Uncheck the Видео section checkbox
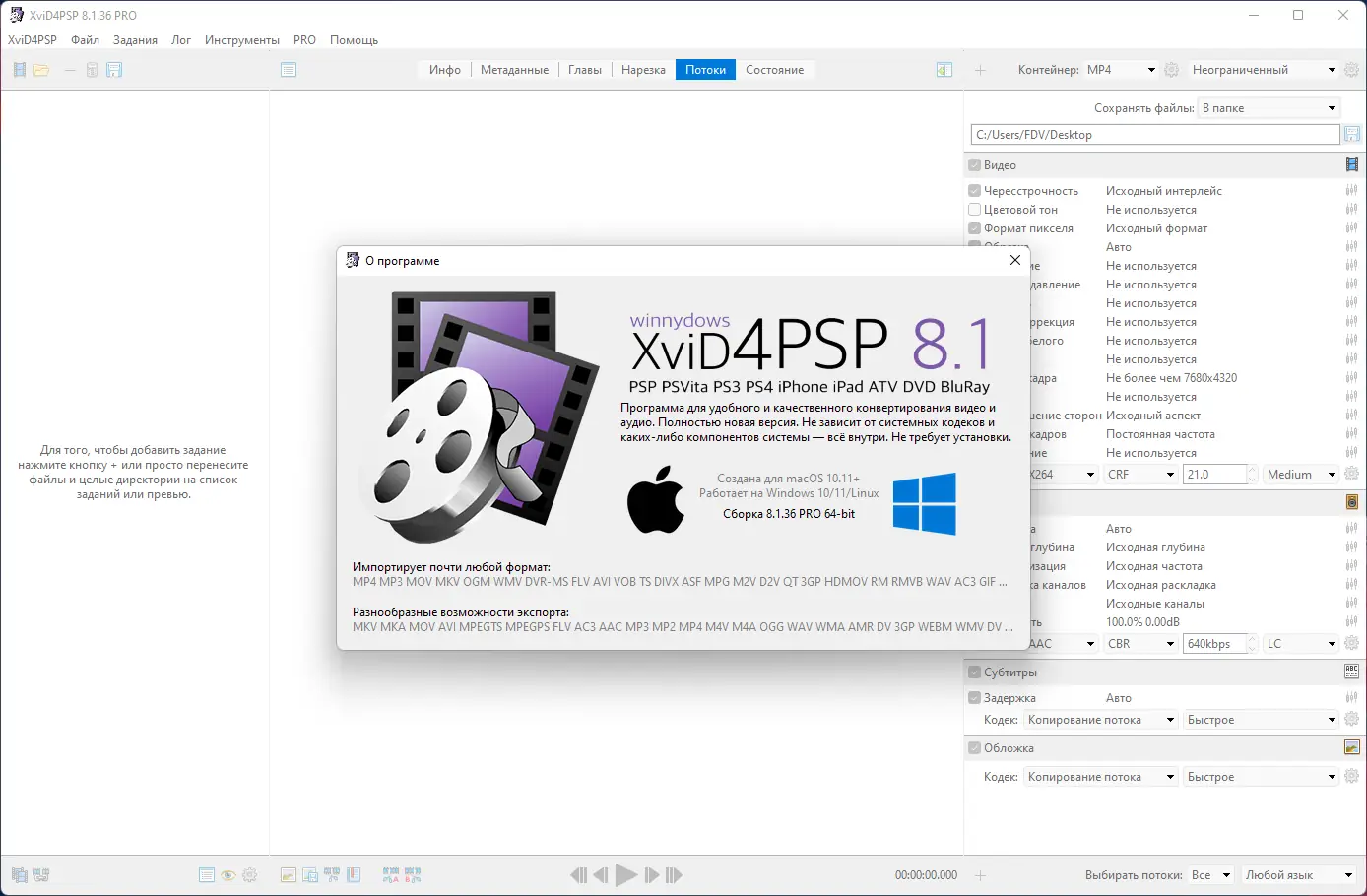This screenshot has height=896, width=1367. [973, 164]
